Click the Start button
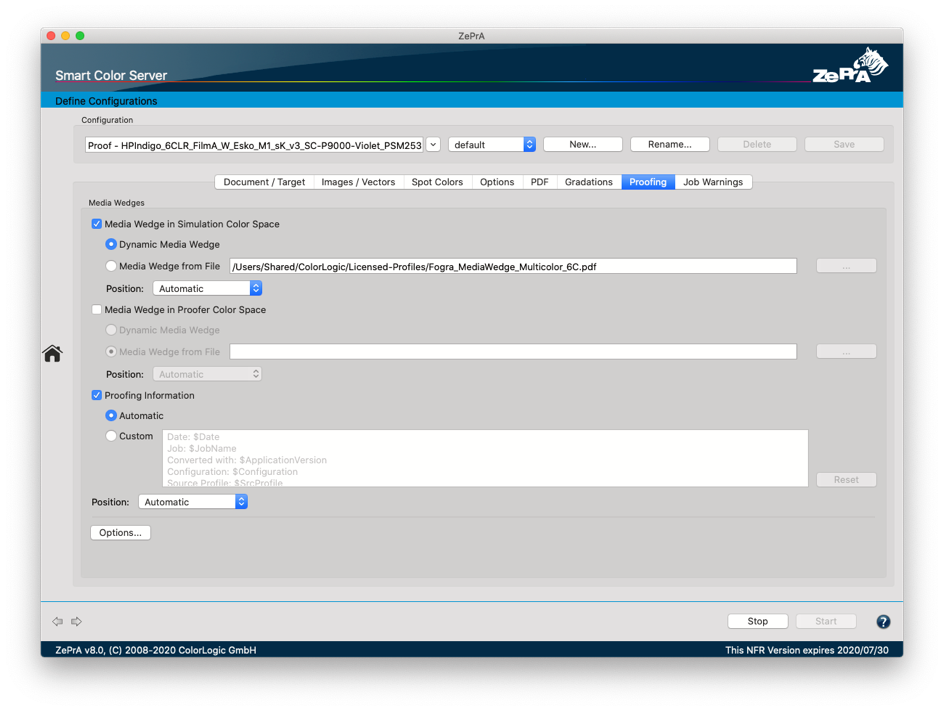The height and width of the screenshot is (711, 944). 826,621
